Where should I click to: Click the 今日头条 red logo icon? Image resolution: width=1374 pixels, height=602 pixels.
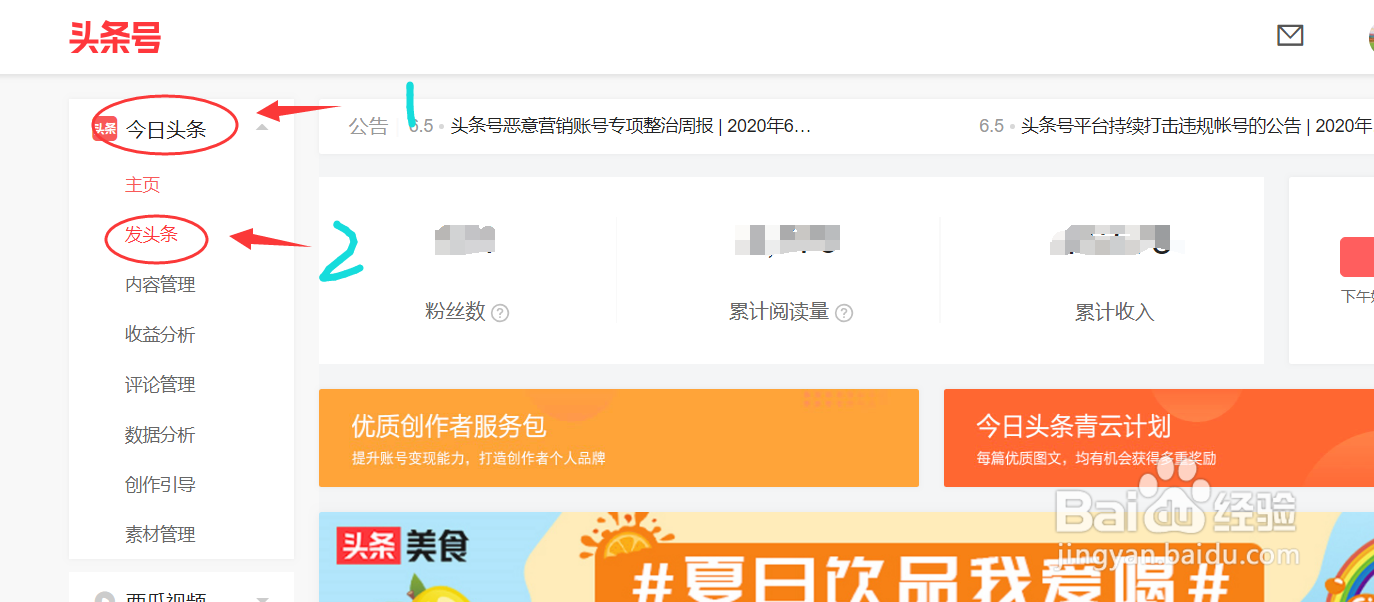[104, 128]
